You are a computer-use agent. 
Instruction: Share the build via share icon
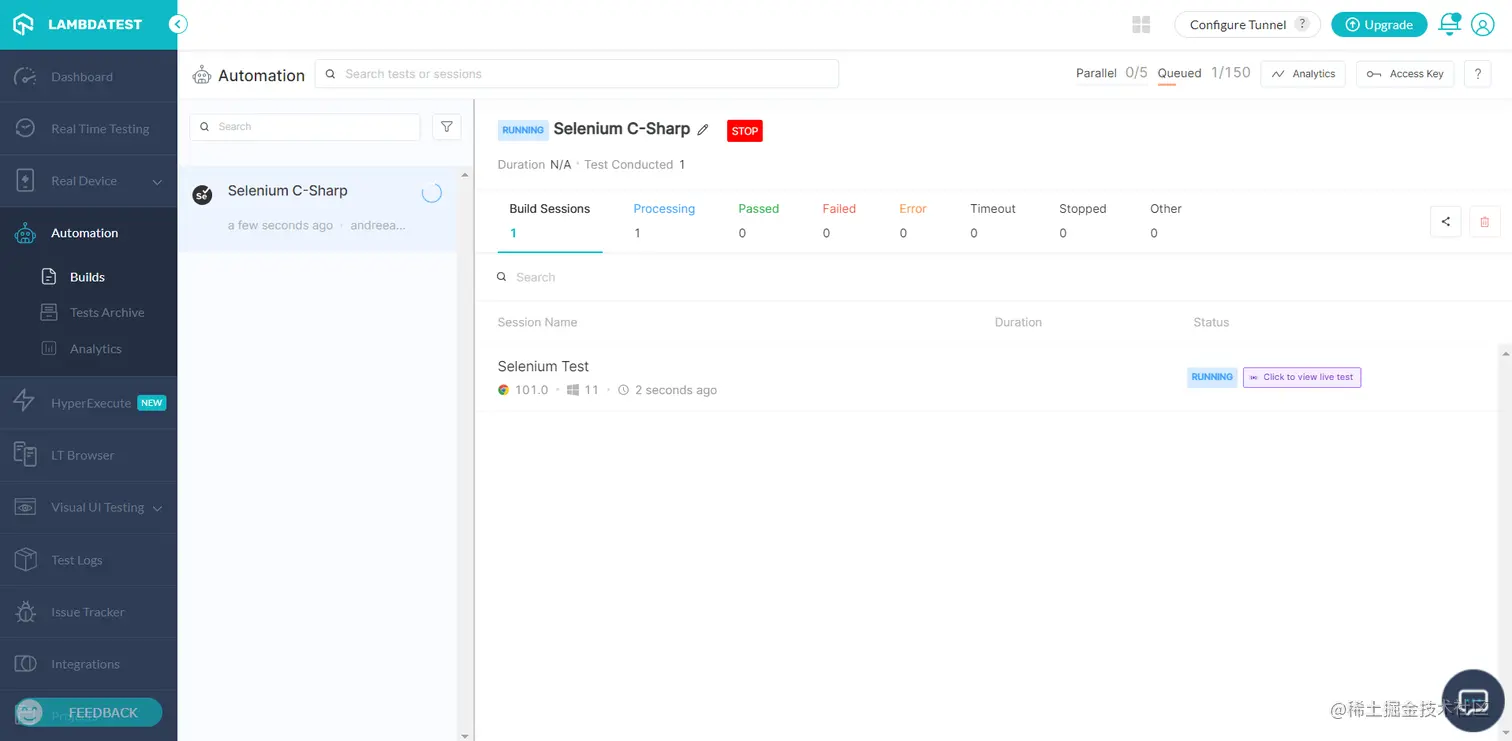coord(1445,222)
